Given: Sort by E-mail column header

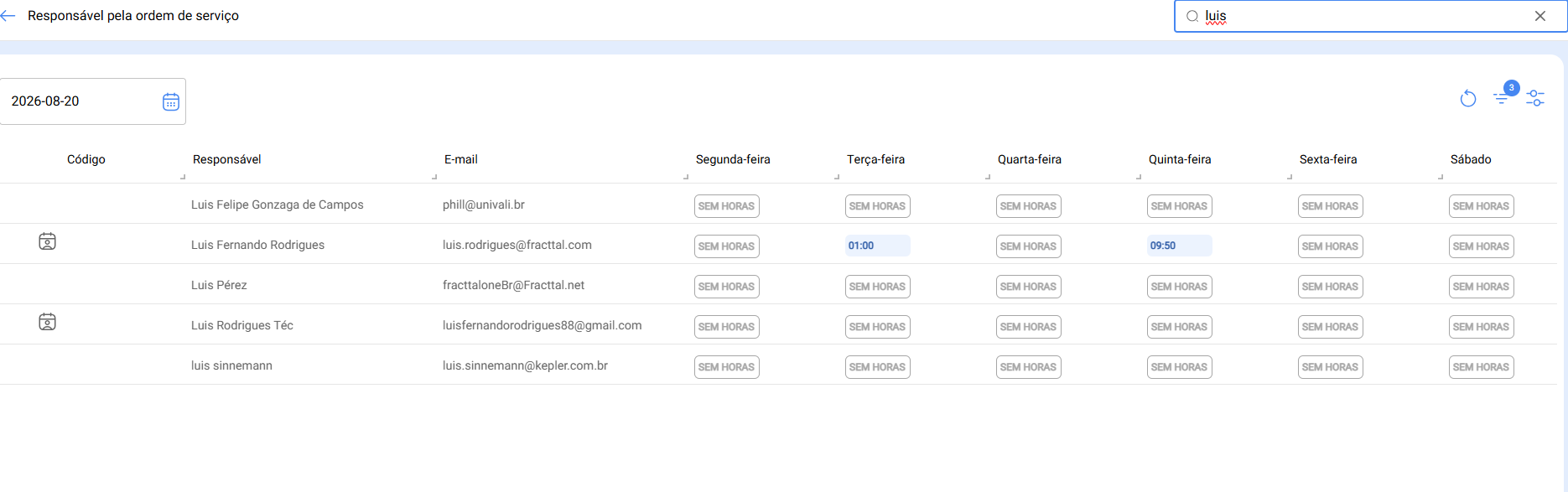Looking at the screenshot, I should [x=461, y=159].
